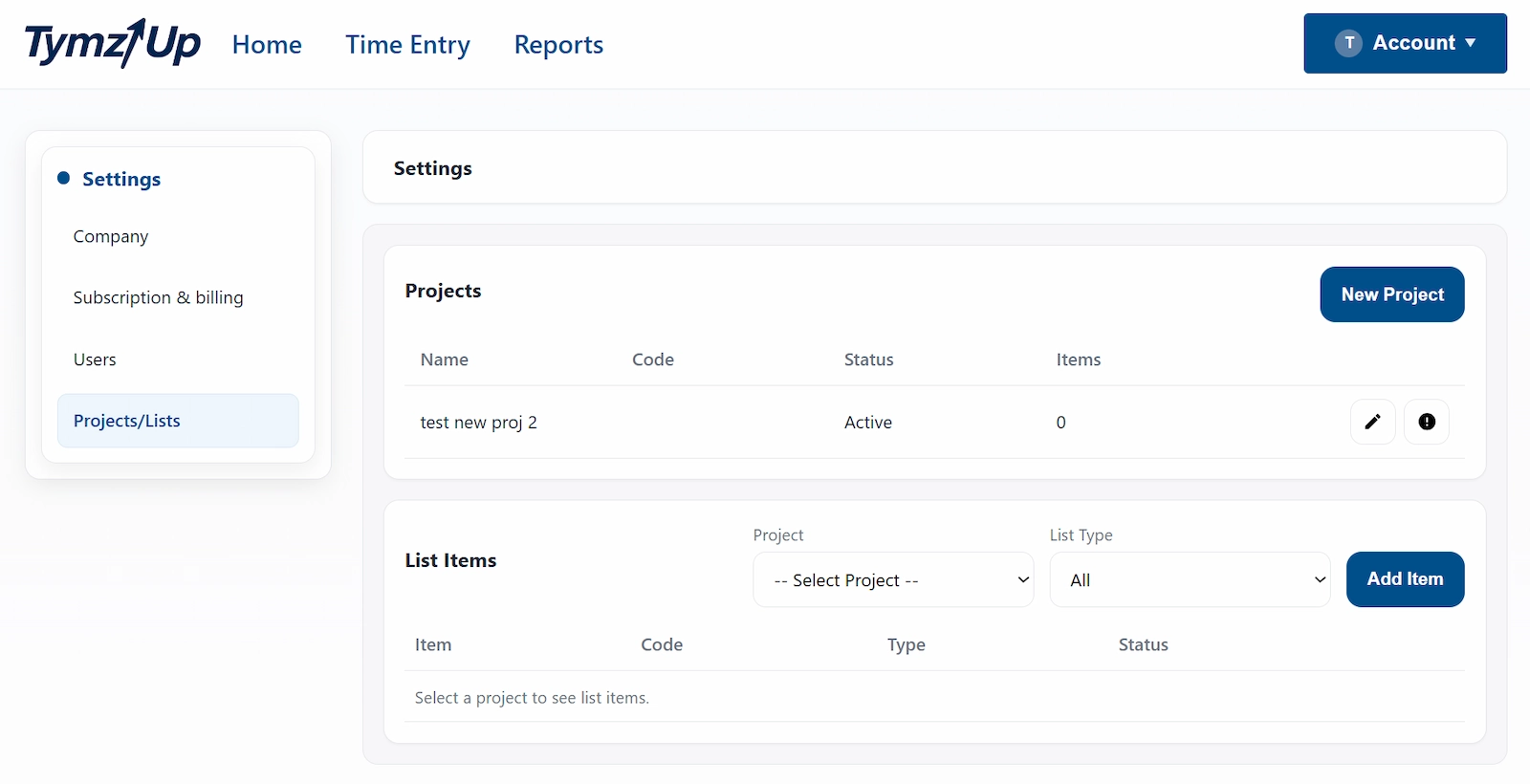
Task: Click the Status column header in List Items
Action: pyautogui.click(x=1143, y=644)
